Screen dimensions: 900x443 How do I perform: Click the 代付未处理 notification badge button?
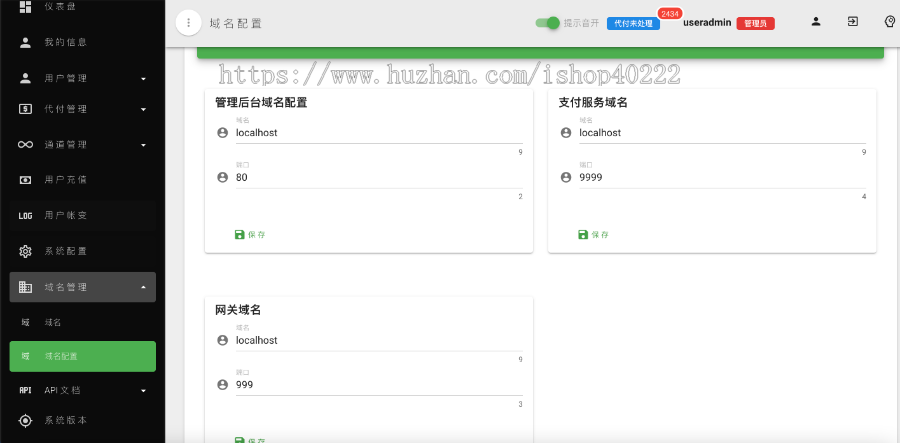[x=633, y=23]
